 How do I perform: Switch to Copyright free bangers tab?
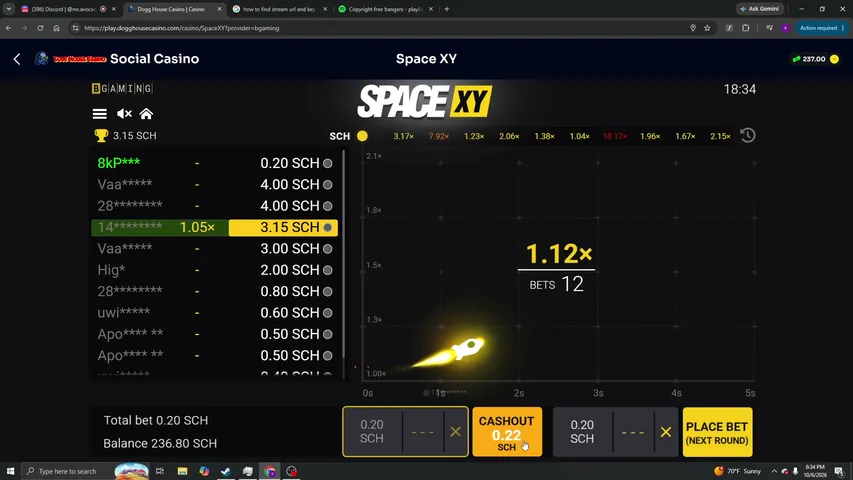pos(384,9)
